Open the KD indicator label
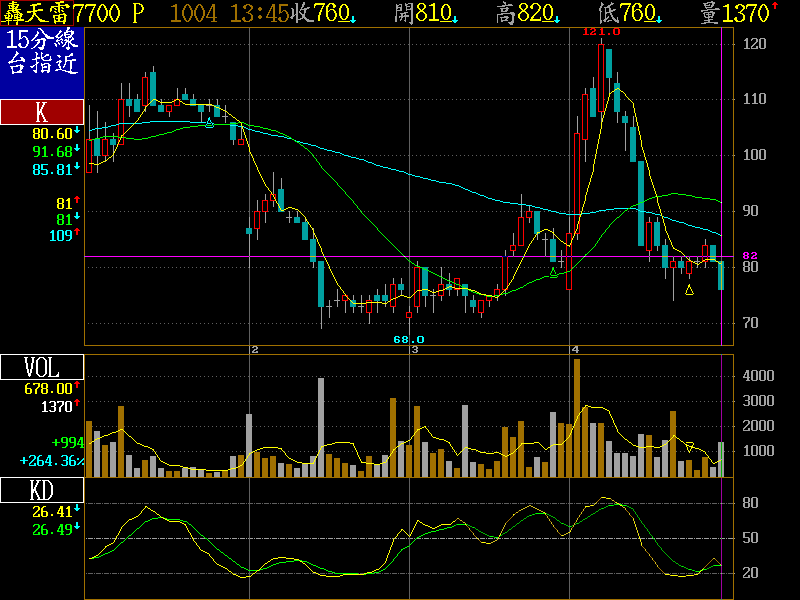 [41, 490]
